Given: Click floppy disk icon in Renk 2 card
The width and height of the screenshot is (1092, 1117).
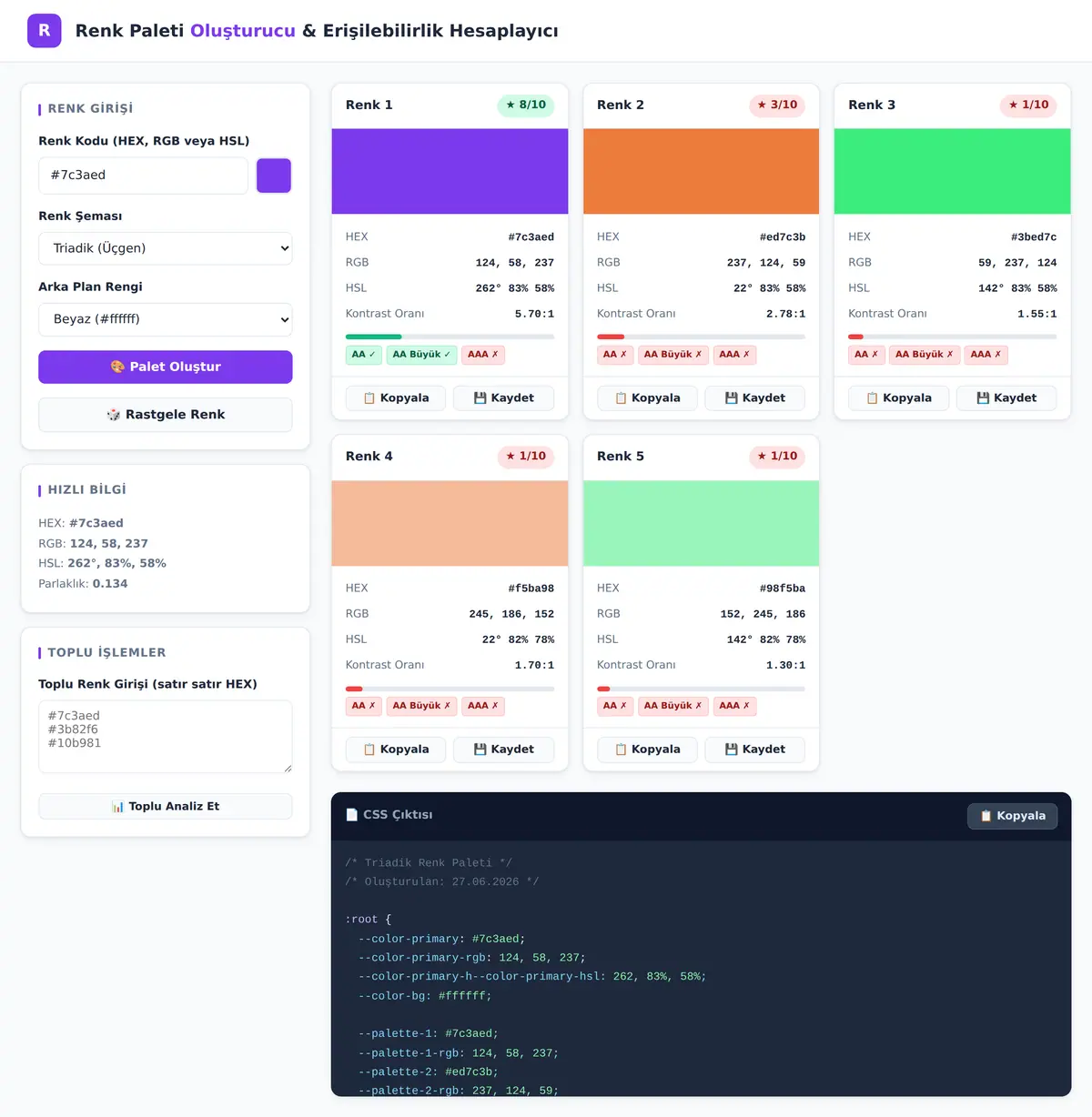Looking at the screenshot, I should tap(731, 398).
